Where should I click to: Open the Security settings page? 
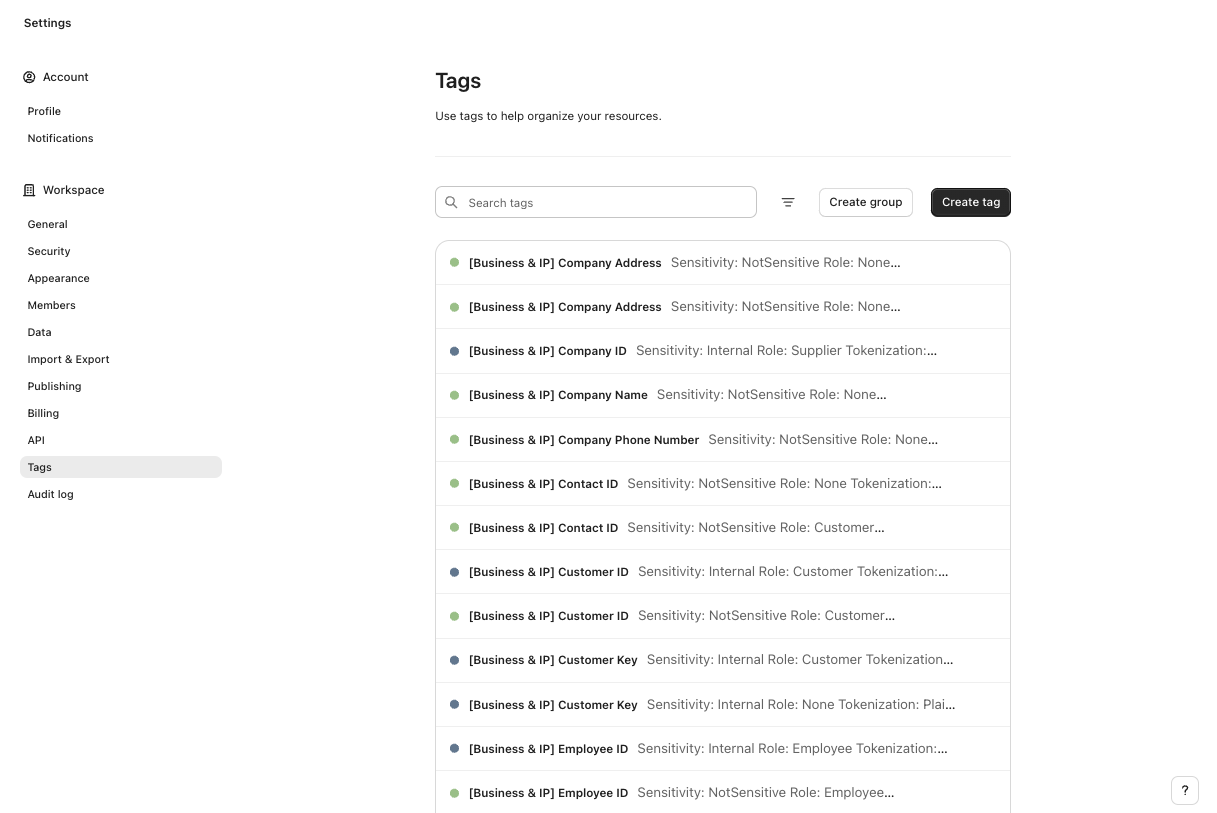[49, 251]
